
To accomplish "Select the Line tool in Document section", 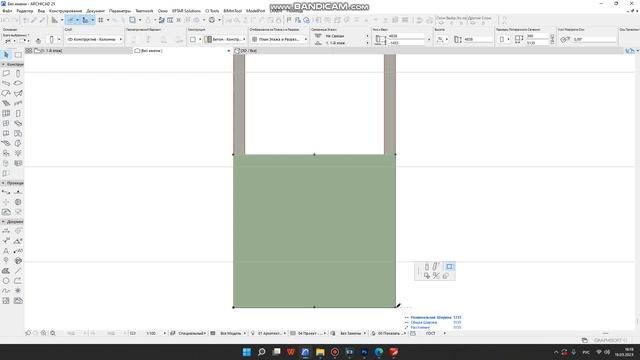I will pos(18,271).
